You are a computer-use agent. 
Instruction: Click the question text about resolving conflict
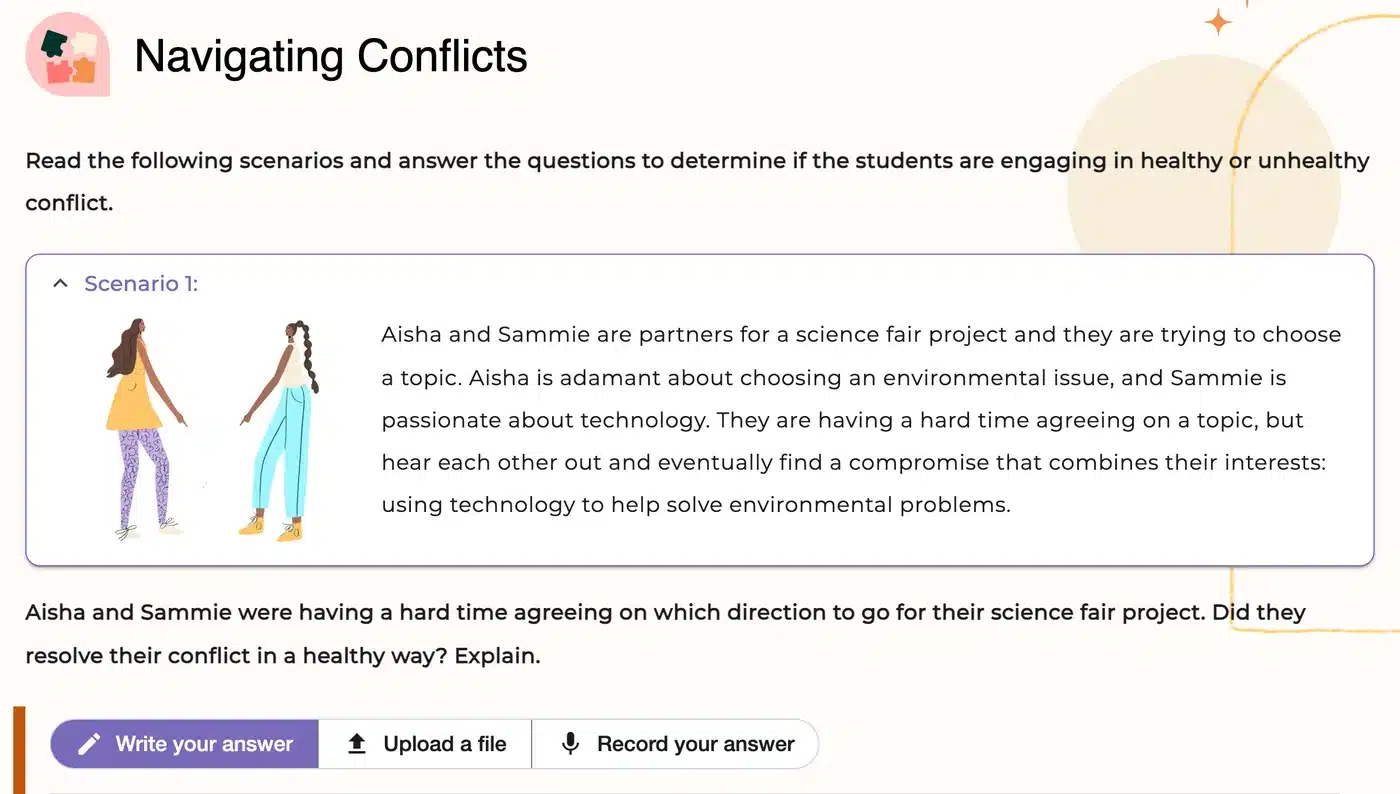[x=665, y=634]
